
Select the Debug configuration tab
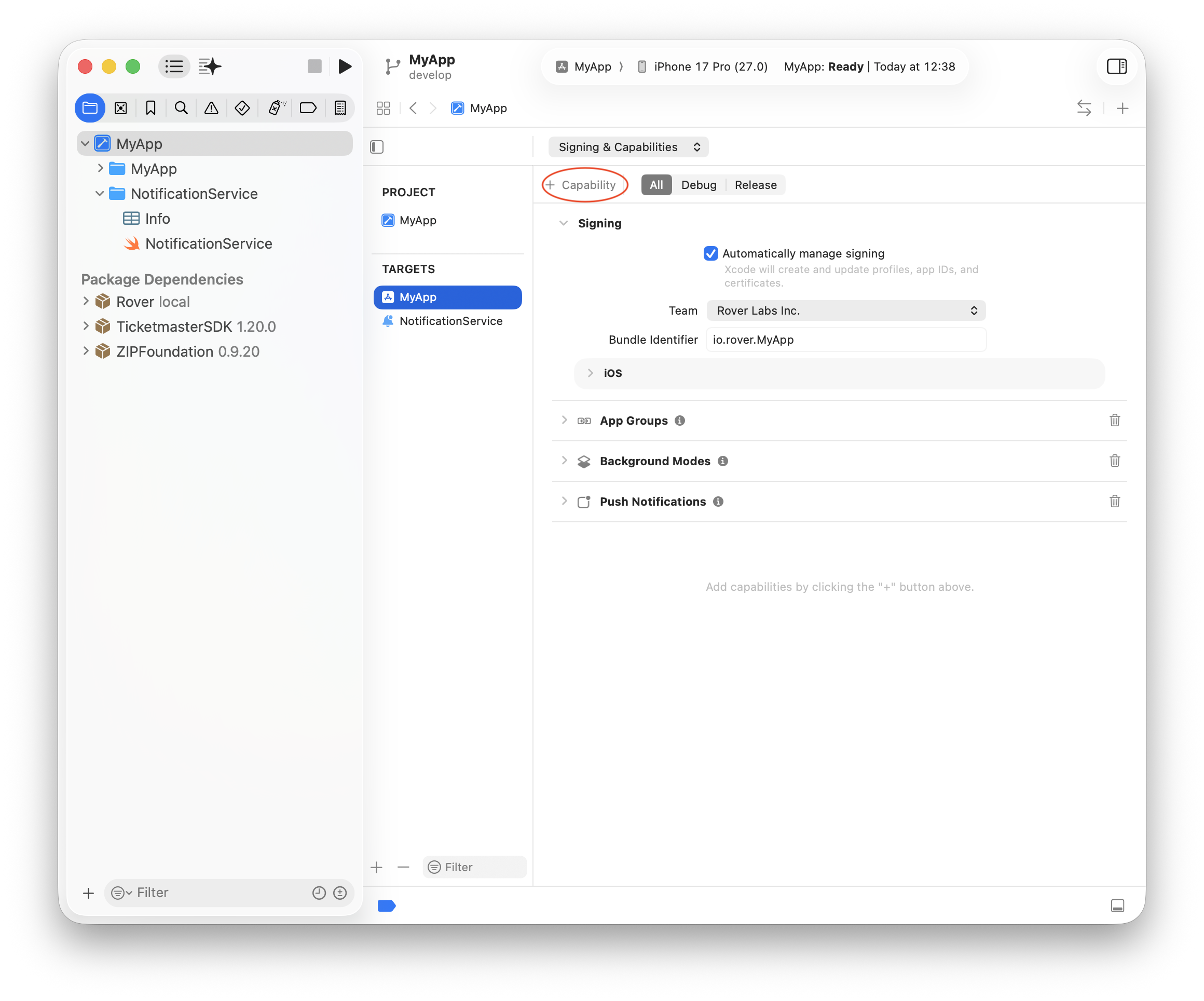click(699, 185)
